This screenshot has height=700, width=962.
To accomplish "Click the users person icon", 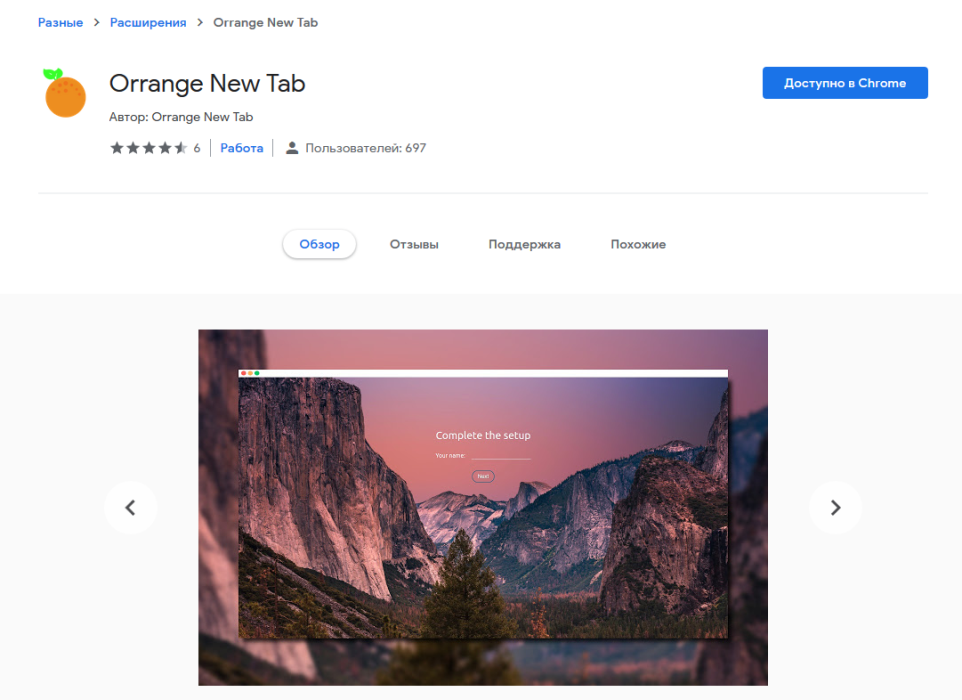I will pos(292,148).
